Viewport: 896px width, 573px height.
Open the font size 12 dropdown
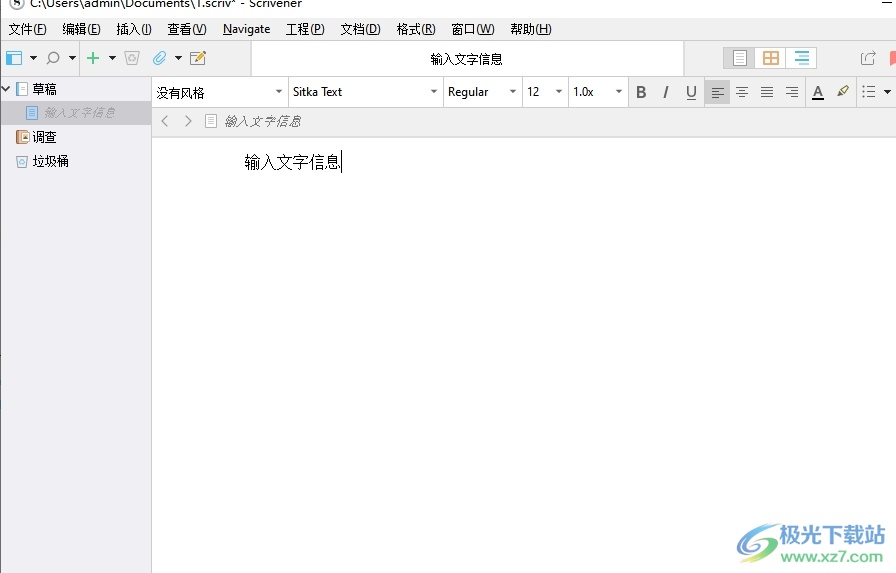click(545, 92)
